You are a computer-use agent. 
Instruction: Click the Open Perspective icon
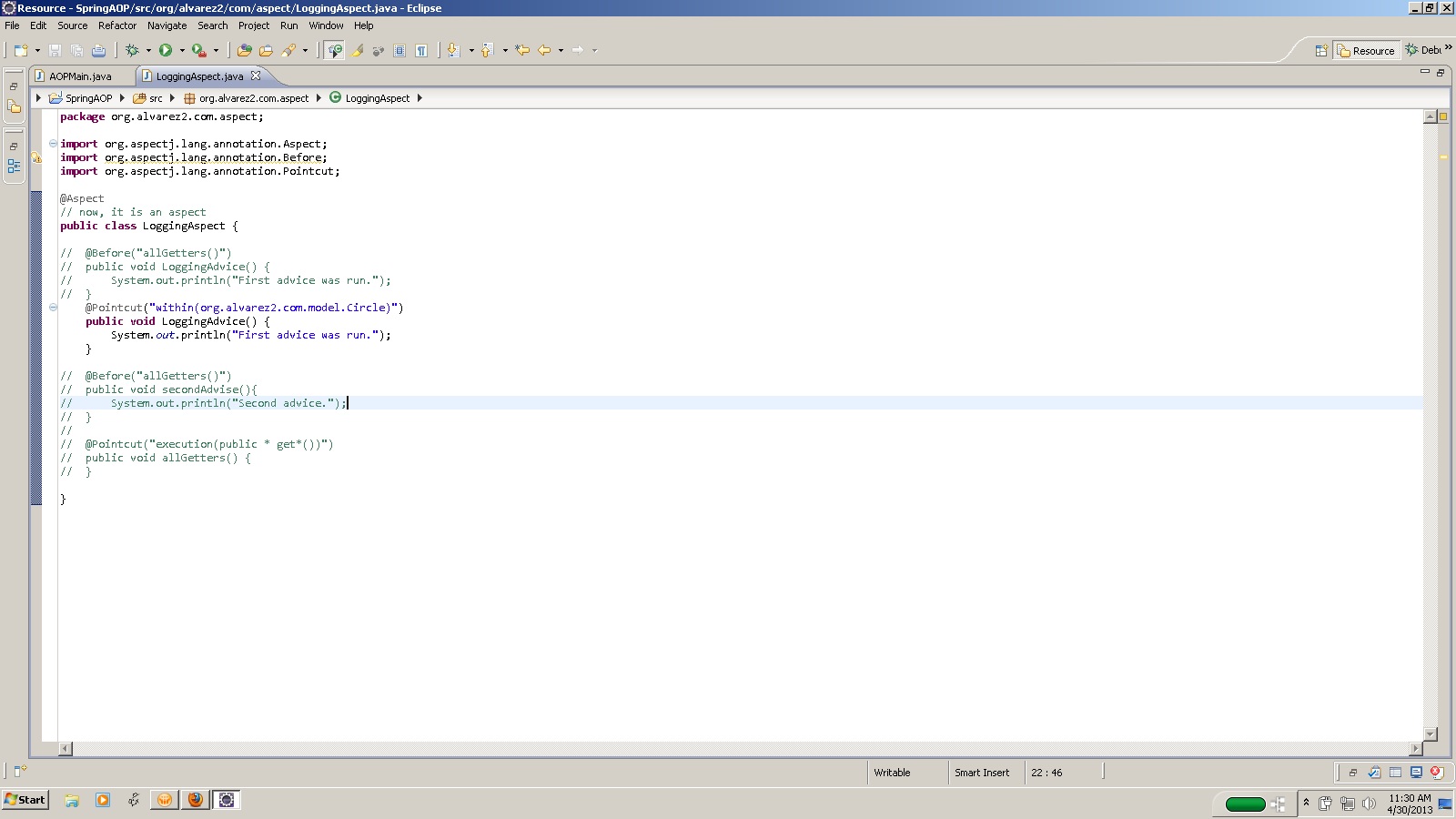[x=1321, y=51]
